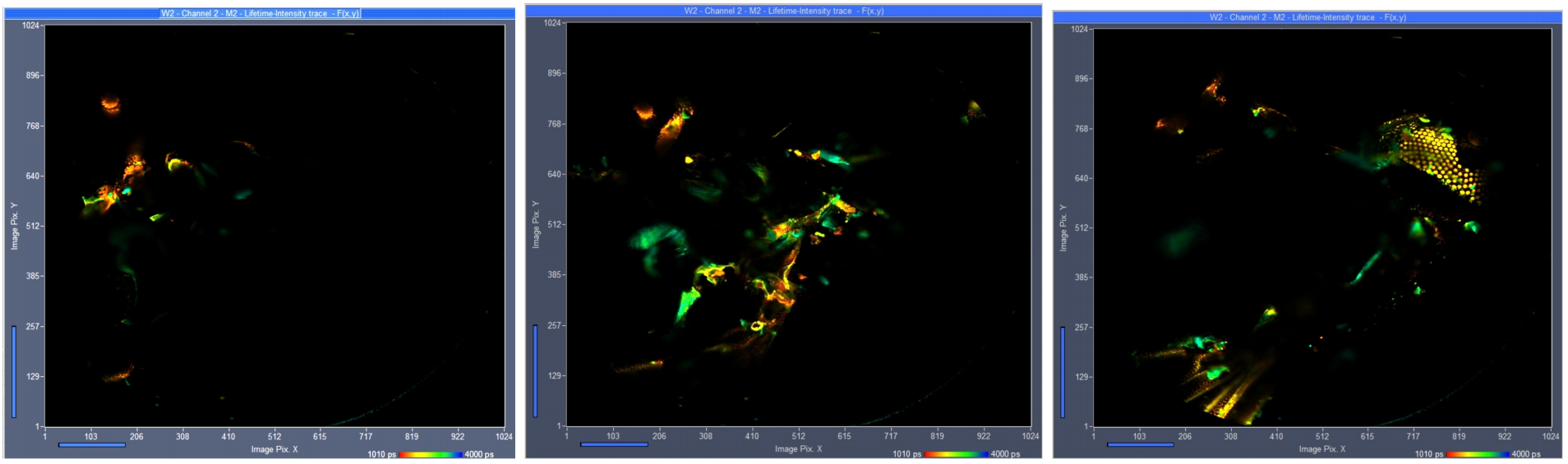Screen dimensions: 1568x464
Task: Click the rainbow lifetime color scale in right window
Action: [1478, 453]
